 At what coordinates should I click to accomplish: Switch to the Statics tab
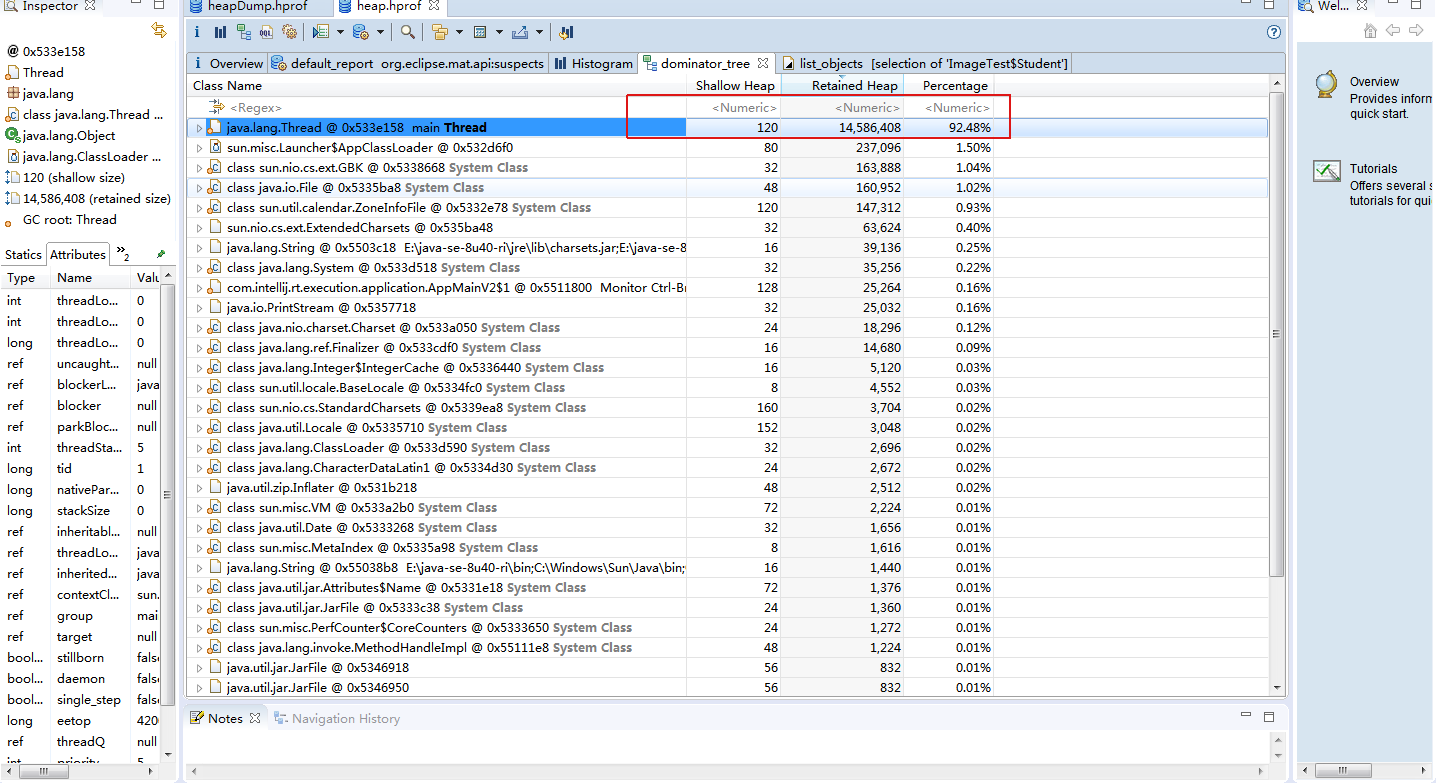[x=23, y=255]
